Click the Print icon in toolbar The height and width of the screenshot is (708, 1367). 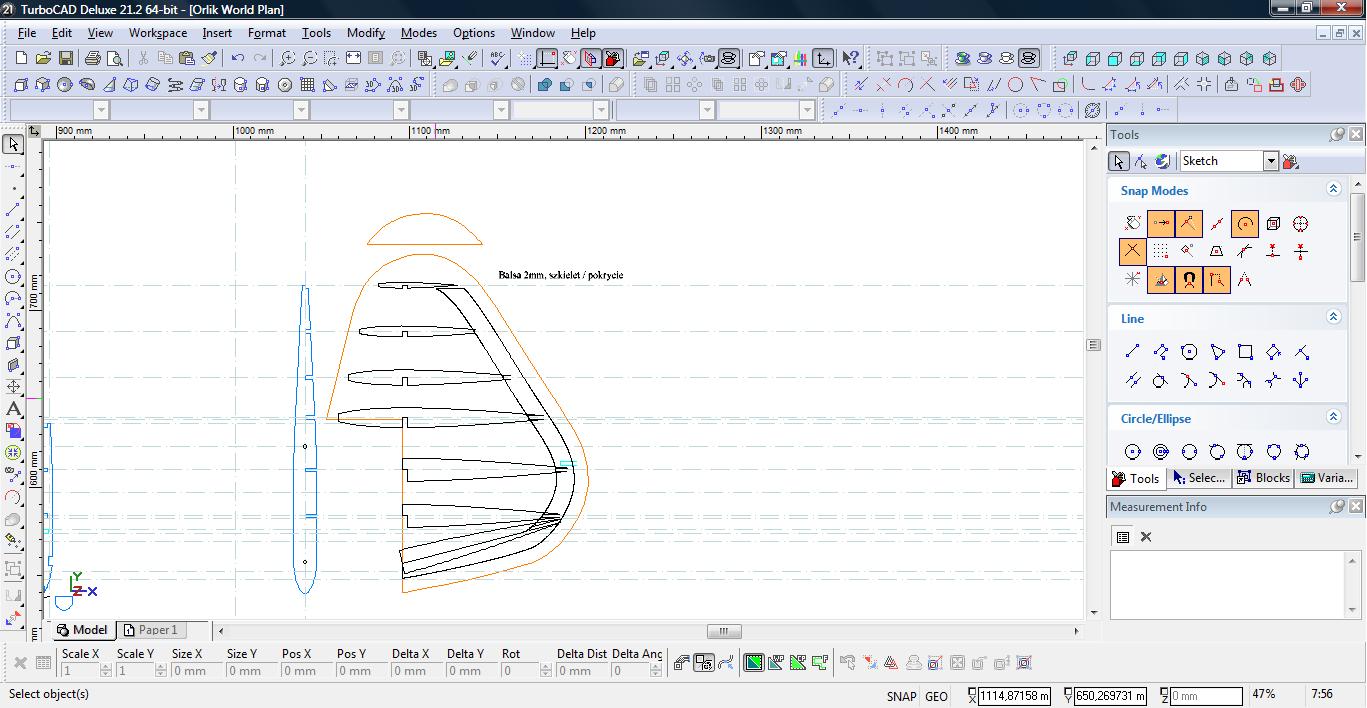(x=93, y=59)
